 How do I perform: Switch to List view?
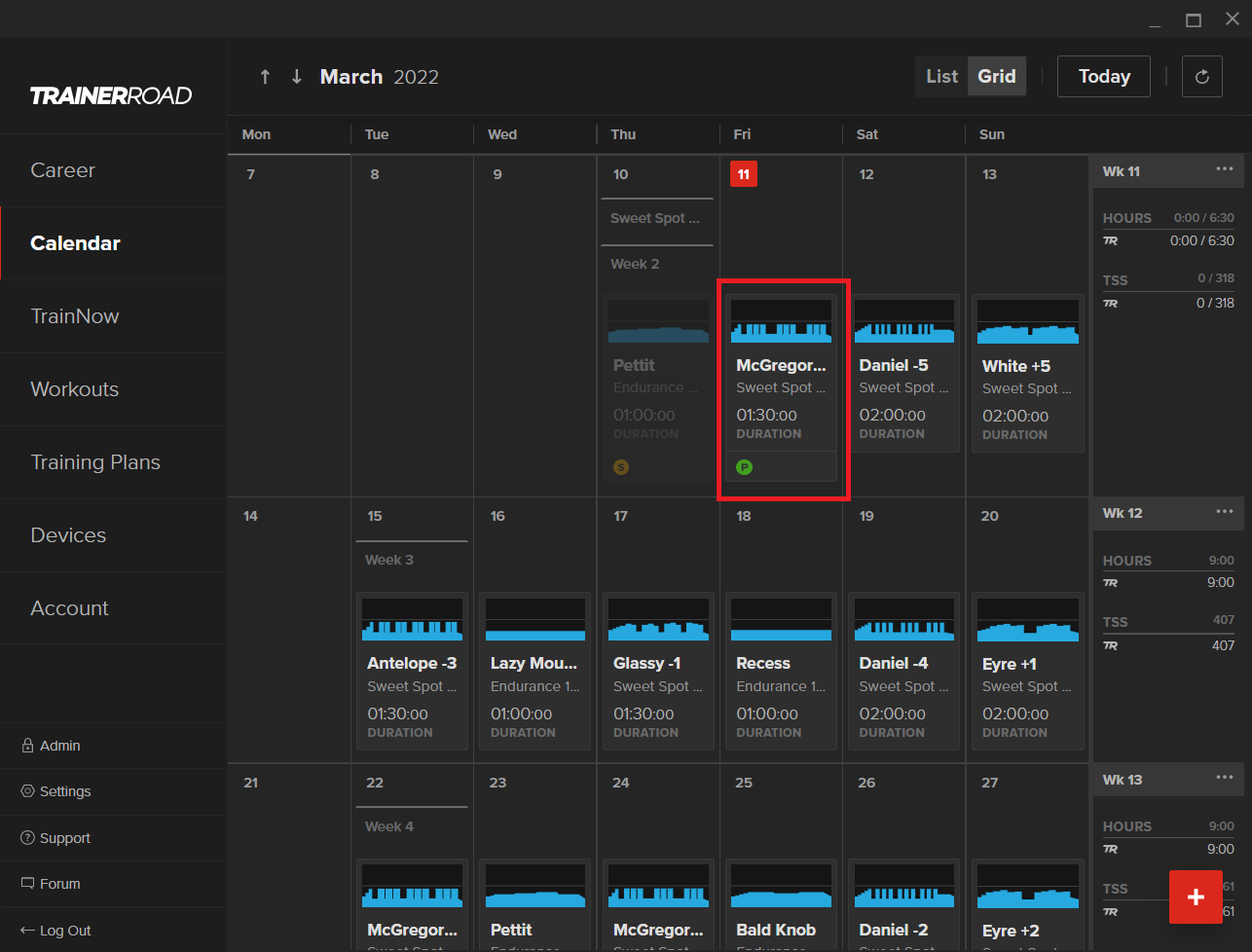coord(941,76)
